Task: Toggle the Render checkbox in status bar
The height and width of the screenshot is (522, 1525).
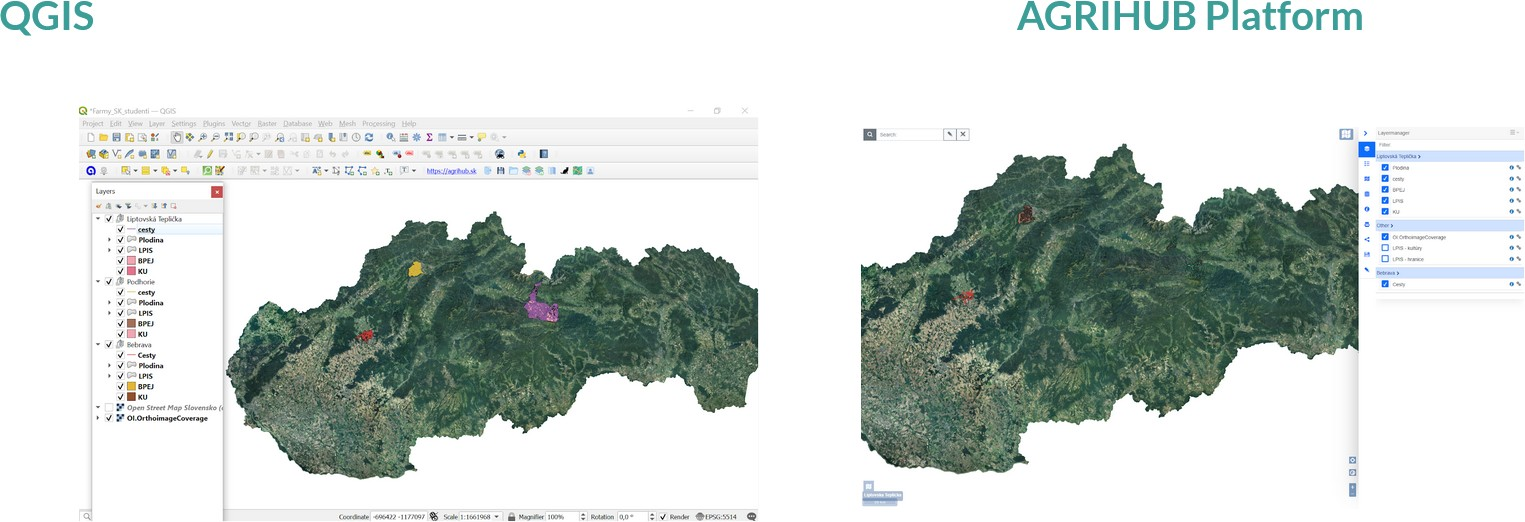Action: tap(663, 517)
